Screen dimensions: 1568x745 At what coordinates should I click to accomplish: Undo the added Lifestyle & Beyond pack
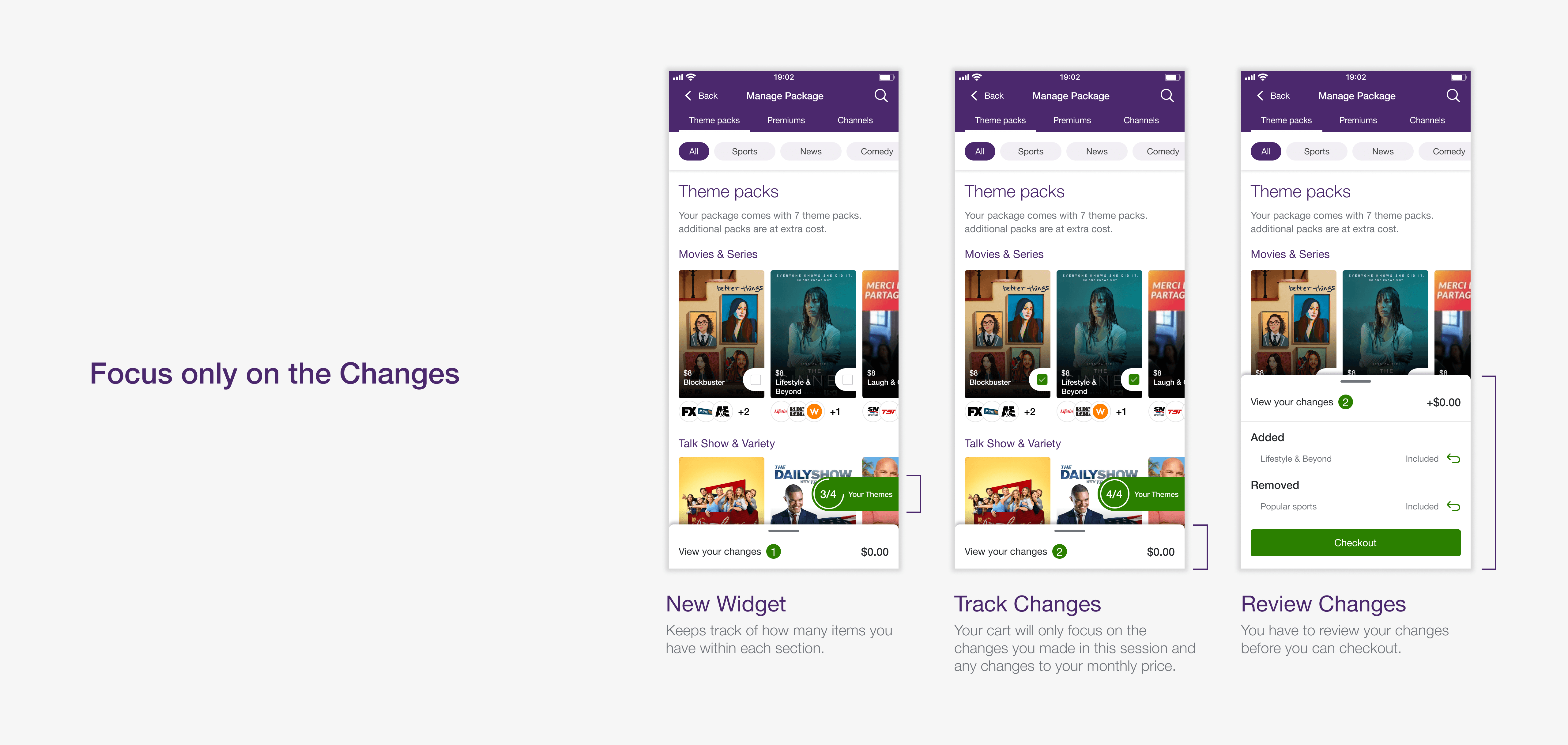[x=1453, y=458]
